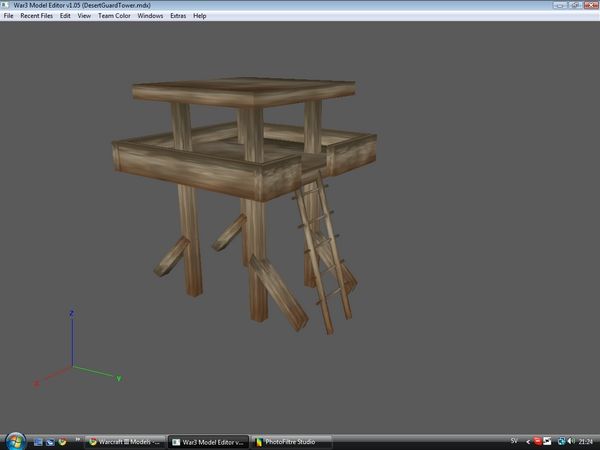Click the War3 Model Editor title bar icon
The image size is (600, 450).
pos(5,5)
